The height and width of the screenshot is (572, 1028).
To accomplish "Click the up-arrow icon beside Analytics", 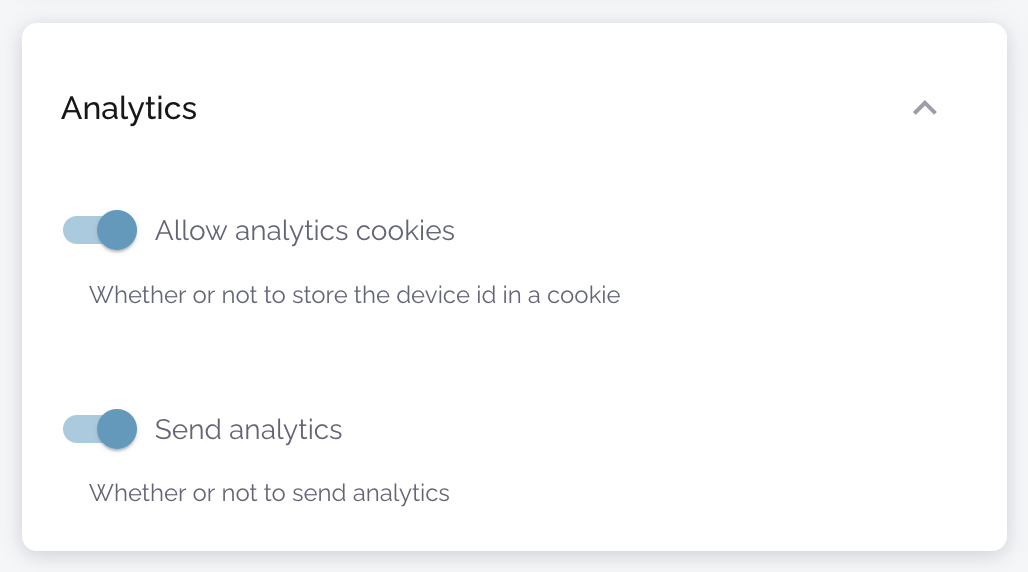I will [925, 108].
